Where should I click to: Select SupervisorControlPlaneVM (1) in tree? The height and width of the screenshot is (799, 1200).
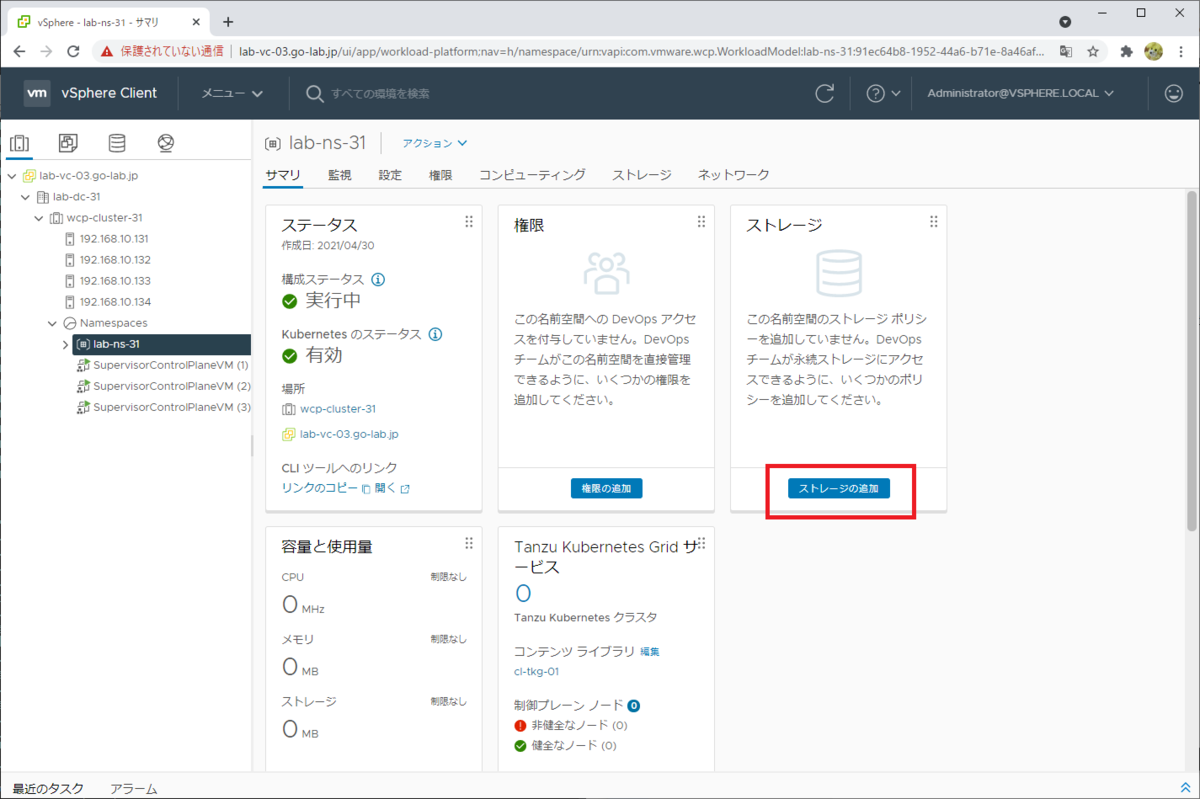click(171, 365)
